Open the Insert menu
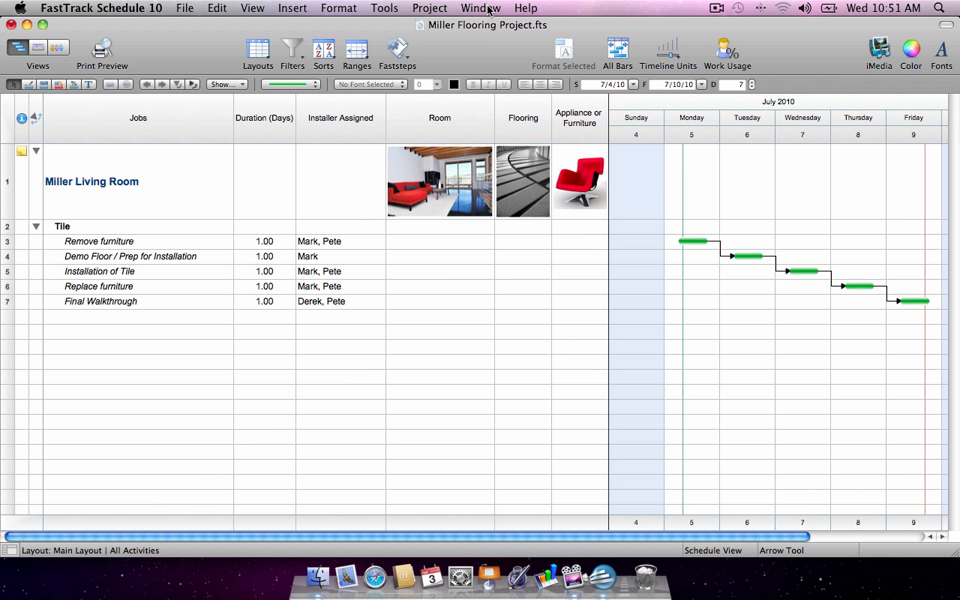Viewport: 960px width, 600px height. tap(292, 8)
